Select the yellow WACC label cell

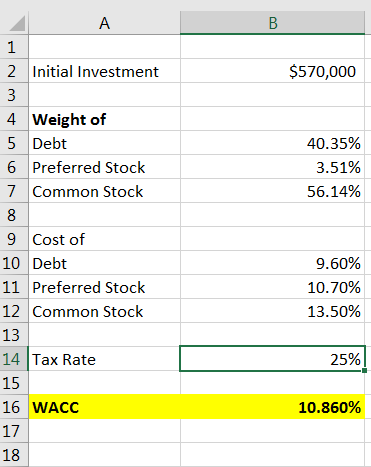(104, 407)
